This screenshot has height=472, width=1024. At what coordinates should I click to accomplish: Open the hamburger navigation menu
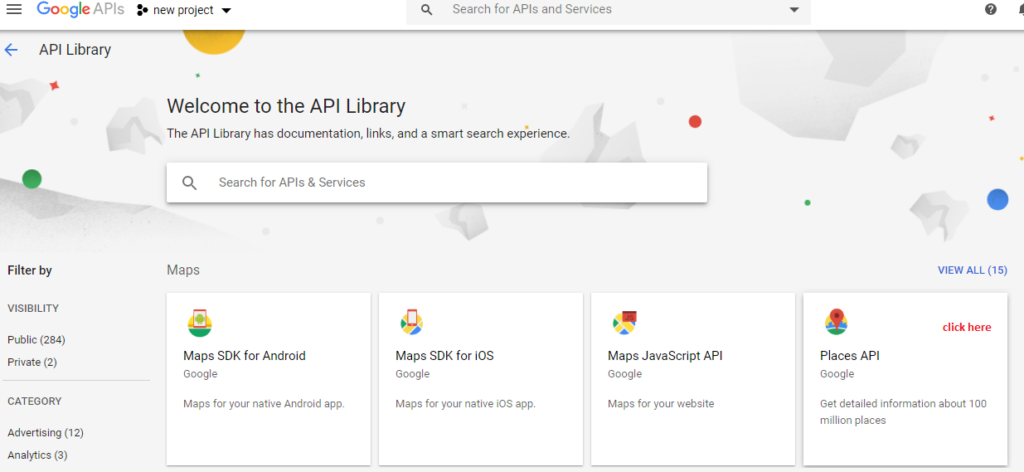click(14, 9)
